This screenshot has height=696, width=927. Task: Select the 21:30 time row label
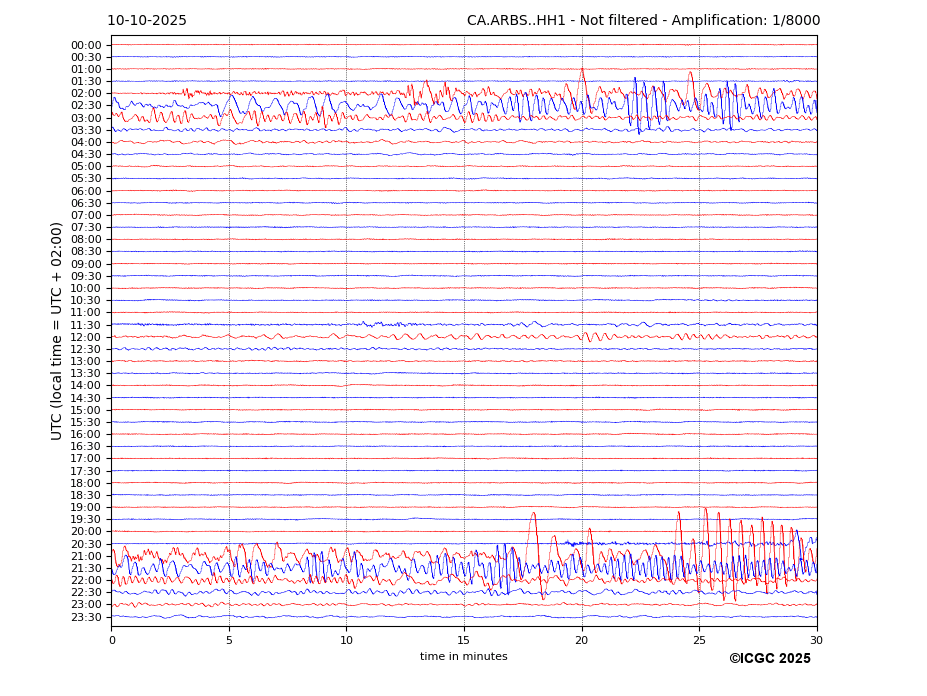[x=86, y=568]
